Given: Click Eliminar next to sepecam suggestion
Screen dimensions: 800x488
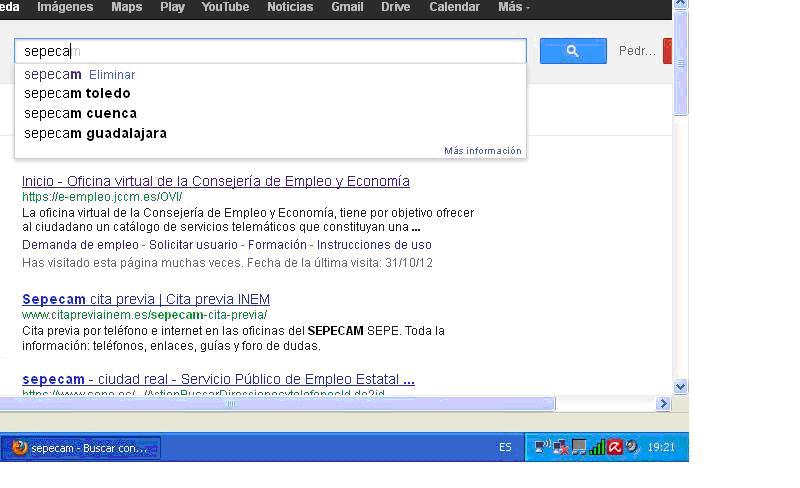Looking at the screenshot, I should (x=112, y=75).
